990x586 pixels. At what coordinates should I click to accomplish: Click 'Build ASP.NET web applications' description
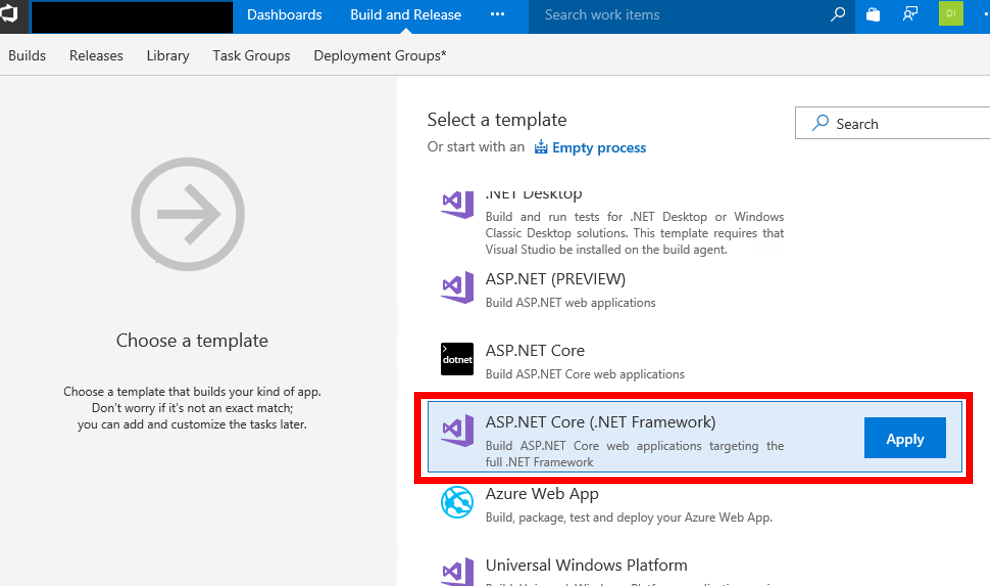pyautogui.click(x=570, y=303)
